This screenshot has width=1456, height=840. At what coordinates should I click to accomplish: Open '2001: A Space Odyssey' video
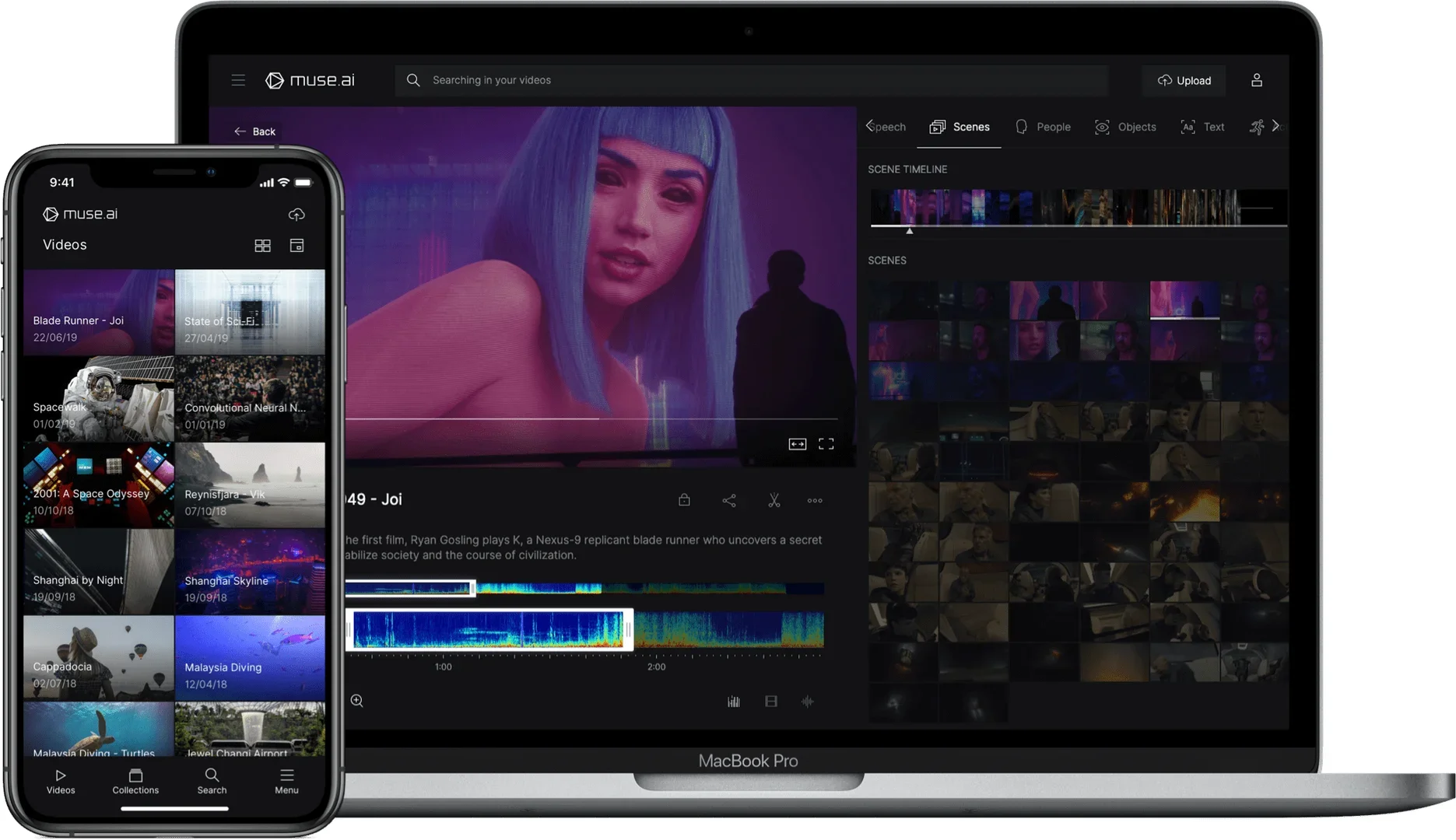tap(99, 485)
